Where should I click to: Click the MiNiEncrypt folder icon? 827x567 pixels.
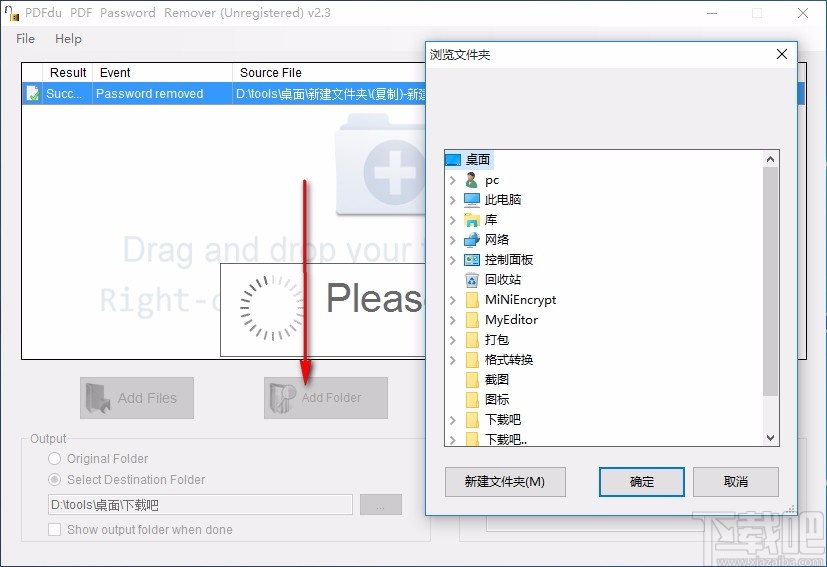[x=472, y=300]
